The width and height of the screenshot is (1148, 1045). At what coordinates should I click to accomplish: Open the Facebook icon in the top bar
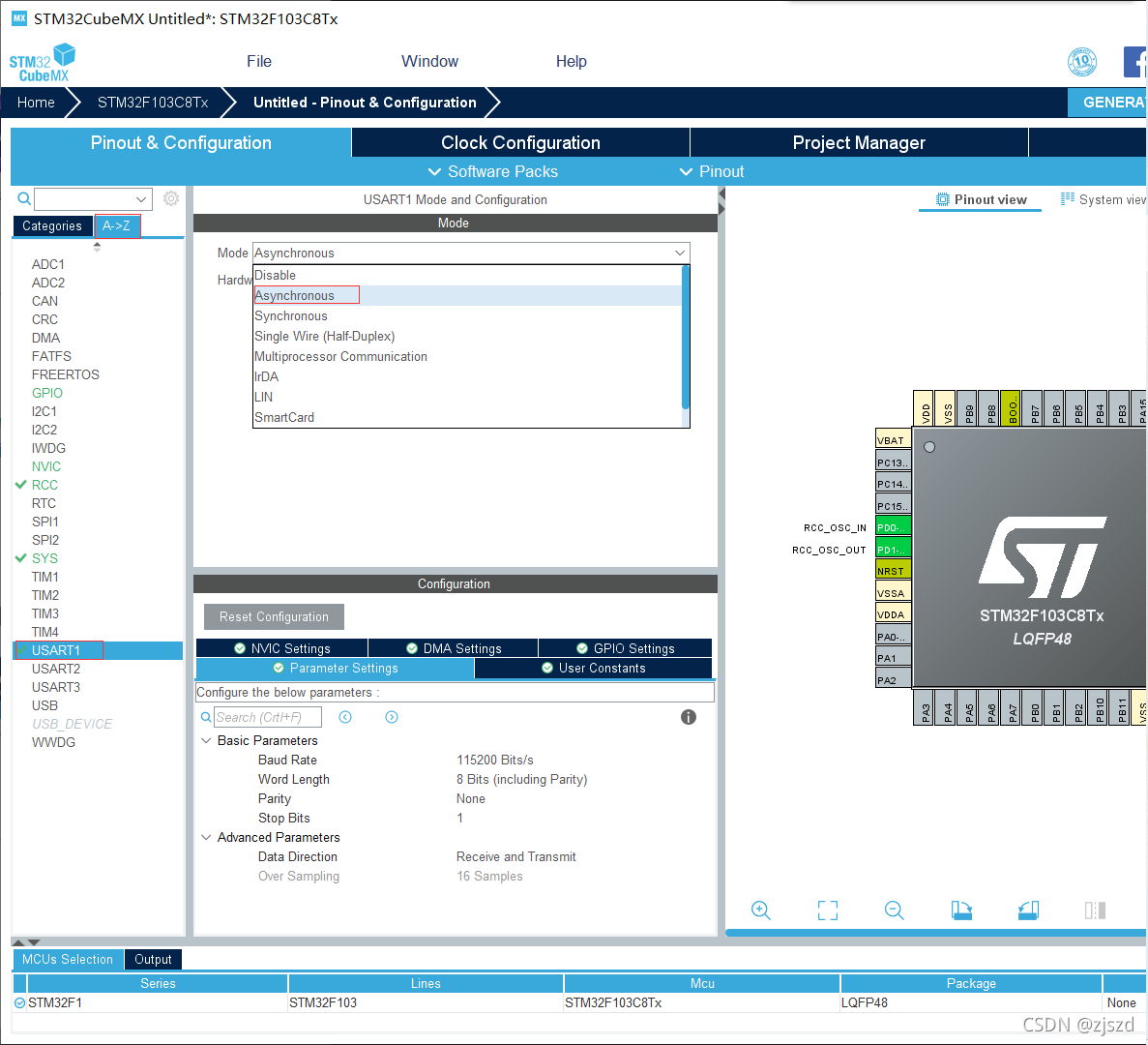pyautogui.click(x=1134, y=62)
